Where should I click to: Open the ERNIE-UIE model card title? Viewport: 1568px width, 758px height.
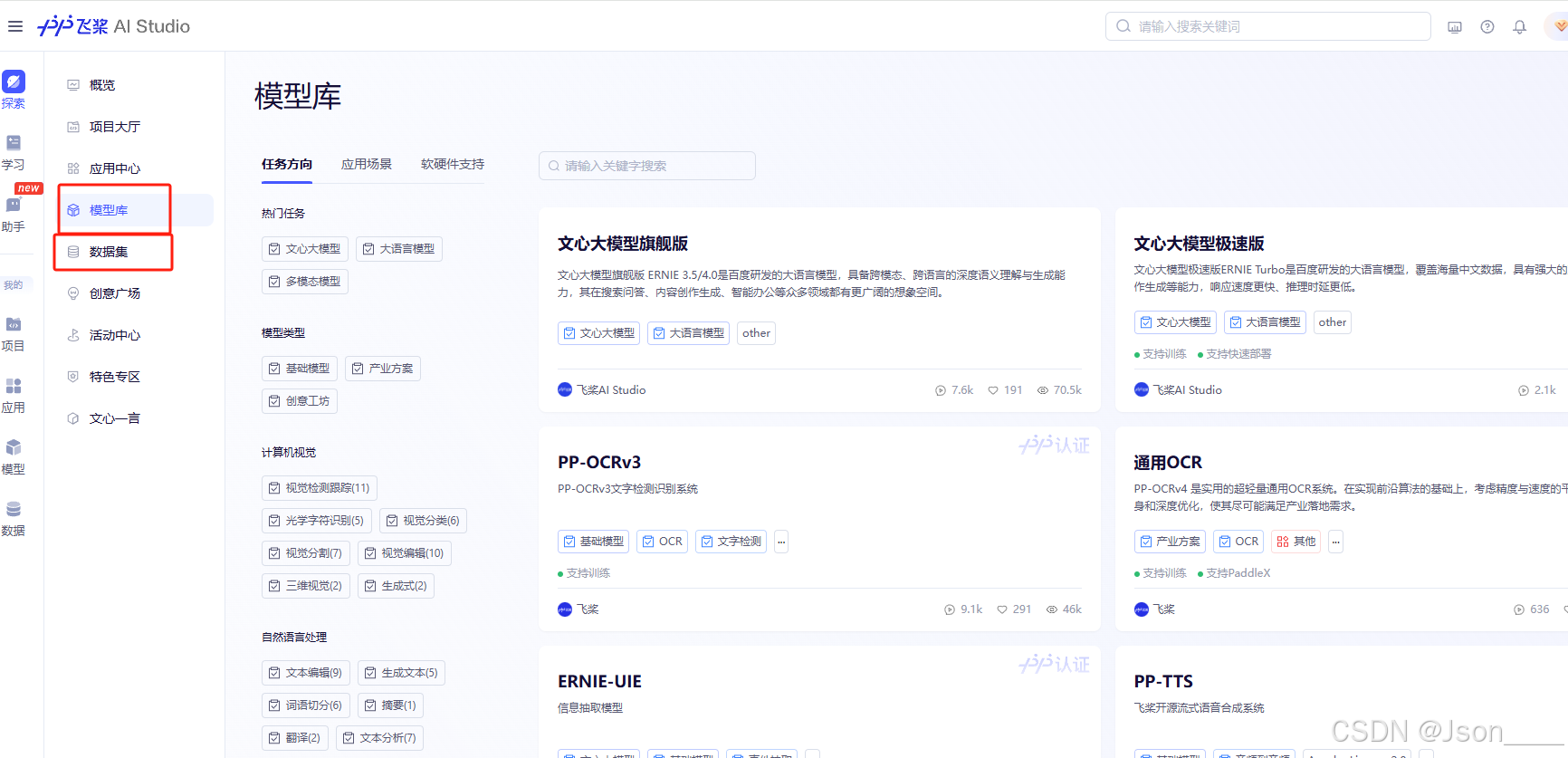(599, 682)
